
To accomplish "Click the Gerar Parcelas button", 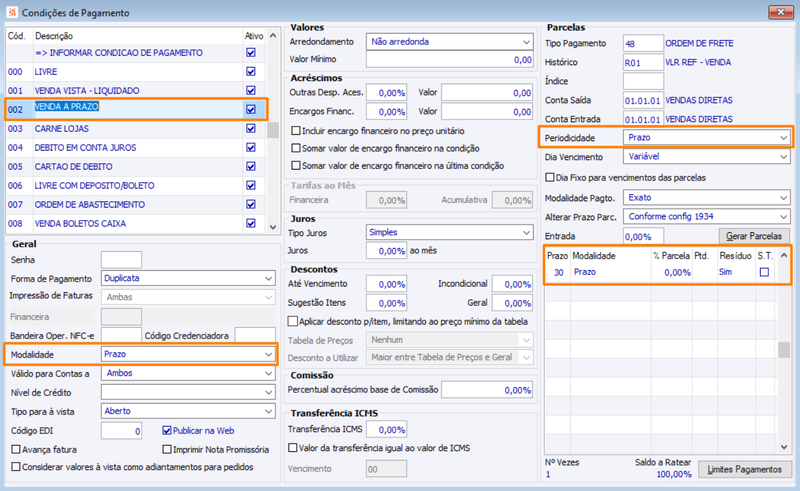I will [754, 236].
